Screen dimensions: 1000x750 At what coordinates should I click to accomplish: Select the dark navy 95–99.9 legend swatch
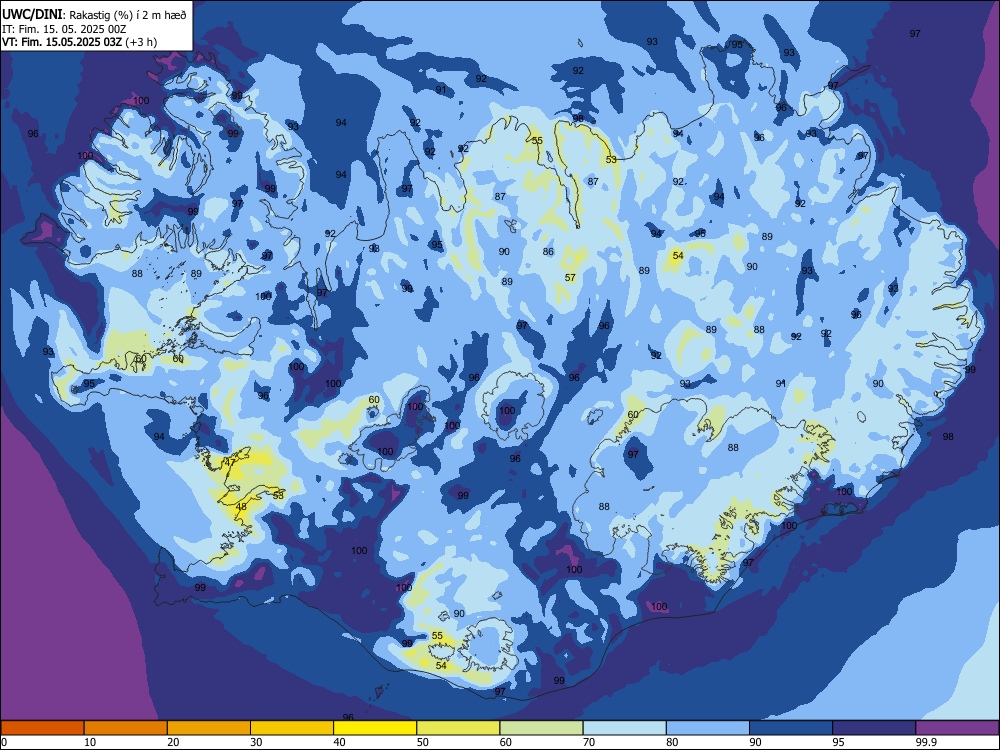874,728
